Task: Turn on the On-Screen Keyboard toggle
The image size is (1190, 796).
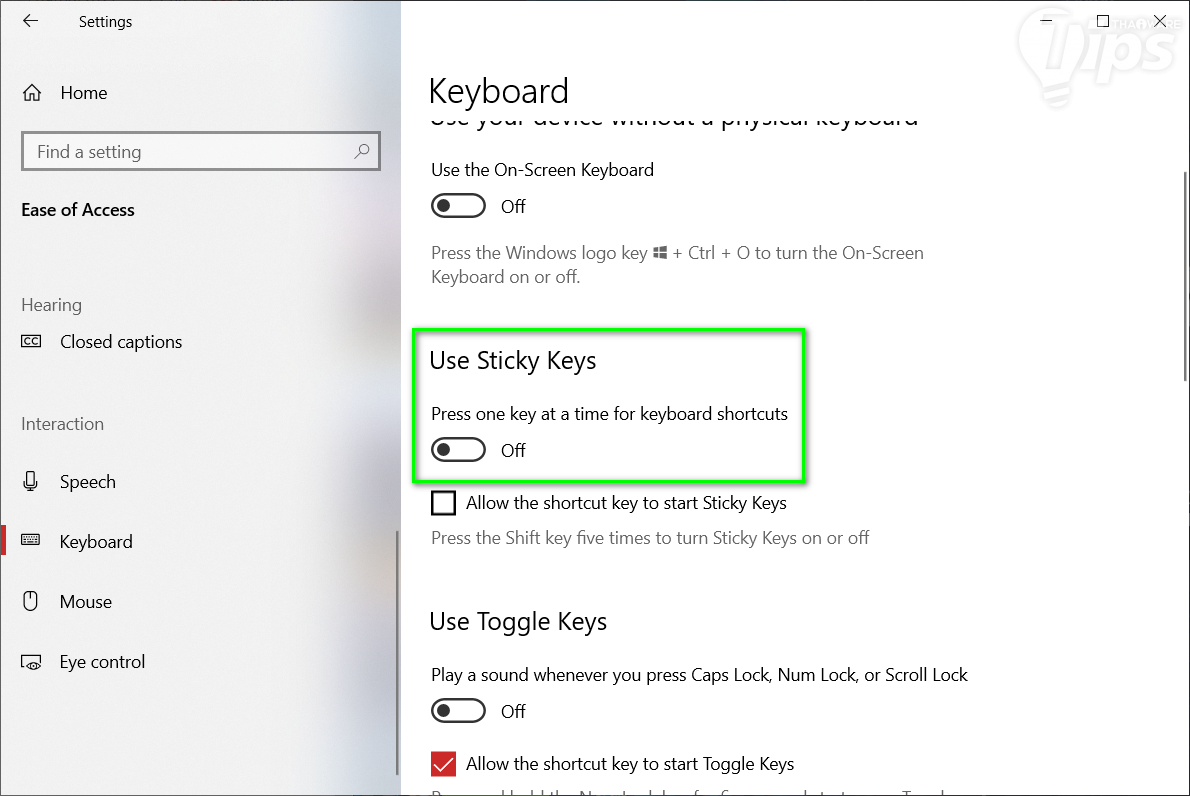Action: click(458, 206)
